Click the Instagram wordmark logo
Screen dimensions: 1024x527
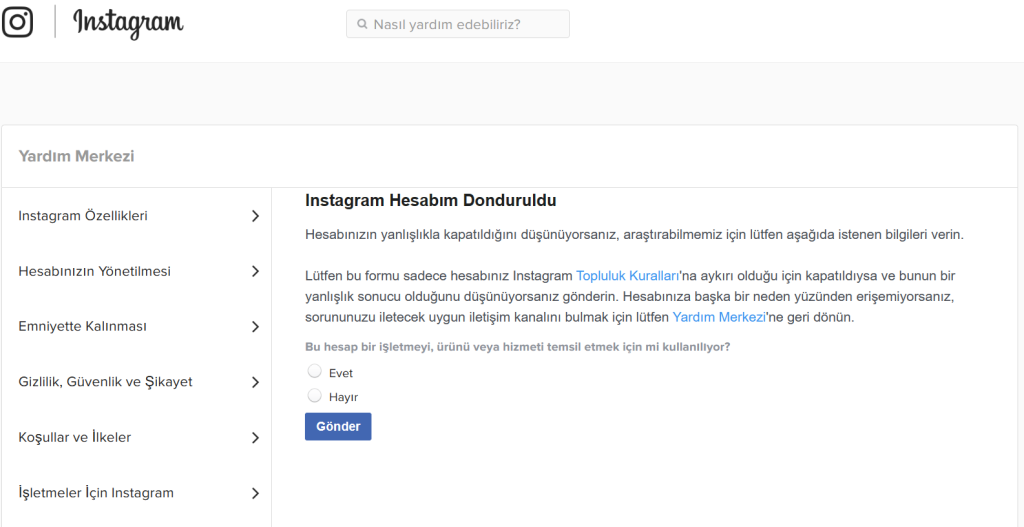128,24
